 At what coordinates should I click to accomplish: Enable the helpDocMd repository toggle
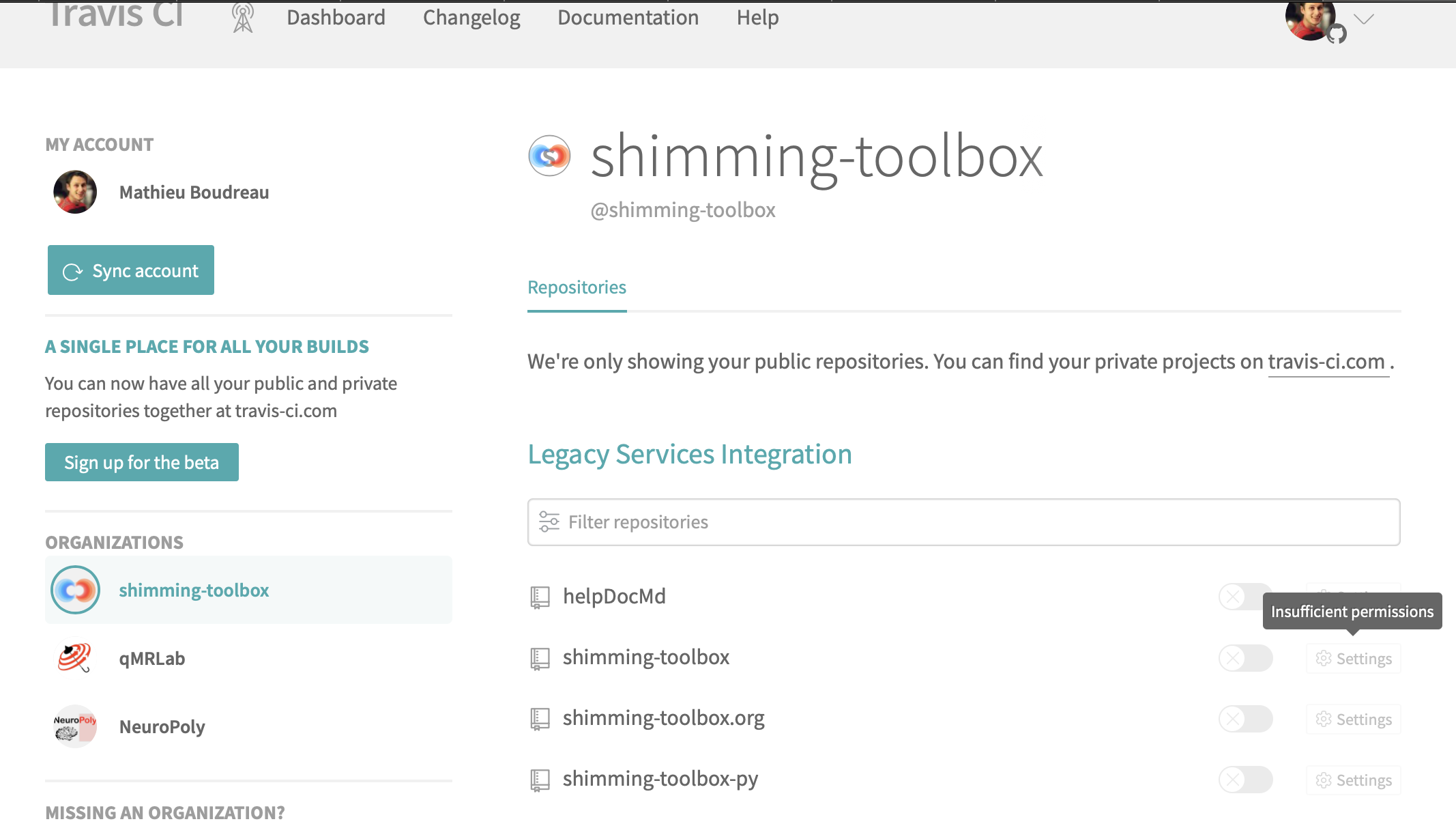tap(1245, 596)
